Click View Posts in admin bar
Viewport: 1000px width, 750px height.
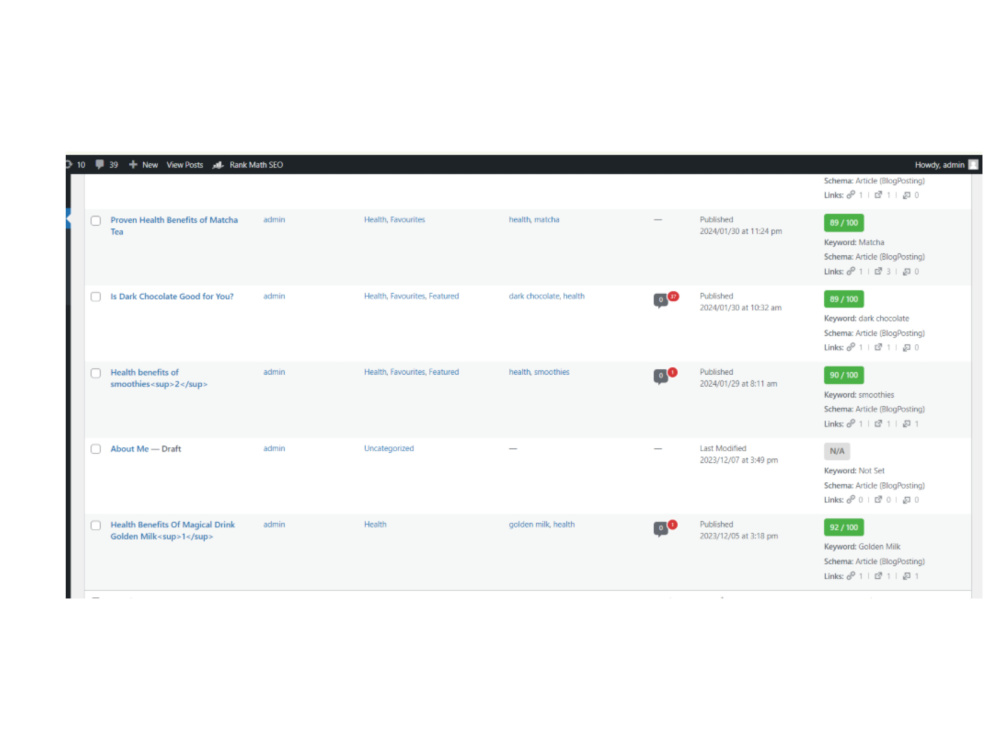(185, 165)
